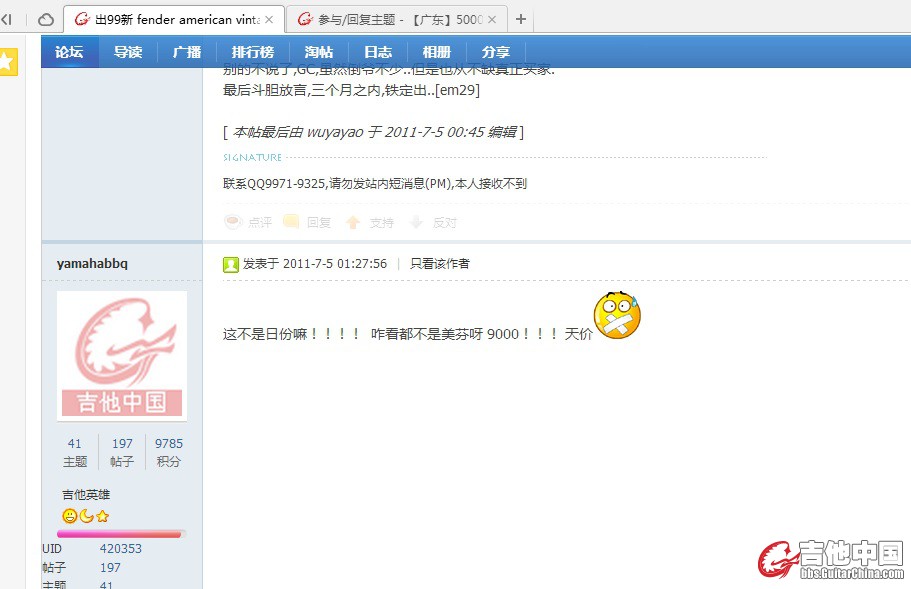The image size is (911, 589).
Task: Click the green user icon before 发表于
Action: [x=231, y=264]
